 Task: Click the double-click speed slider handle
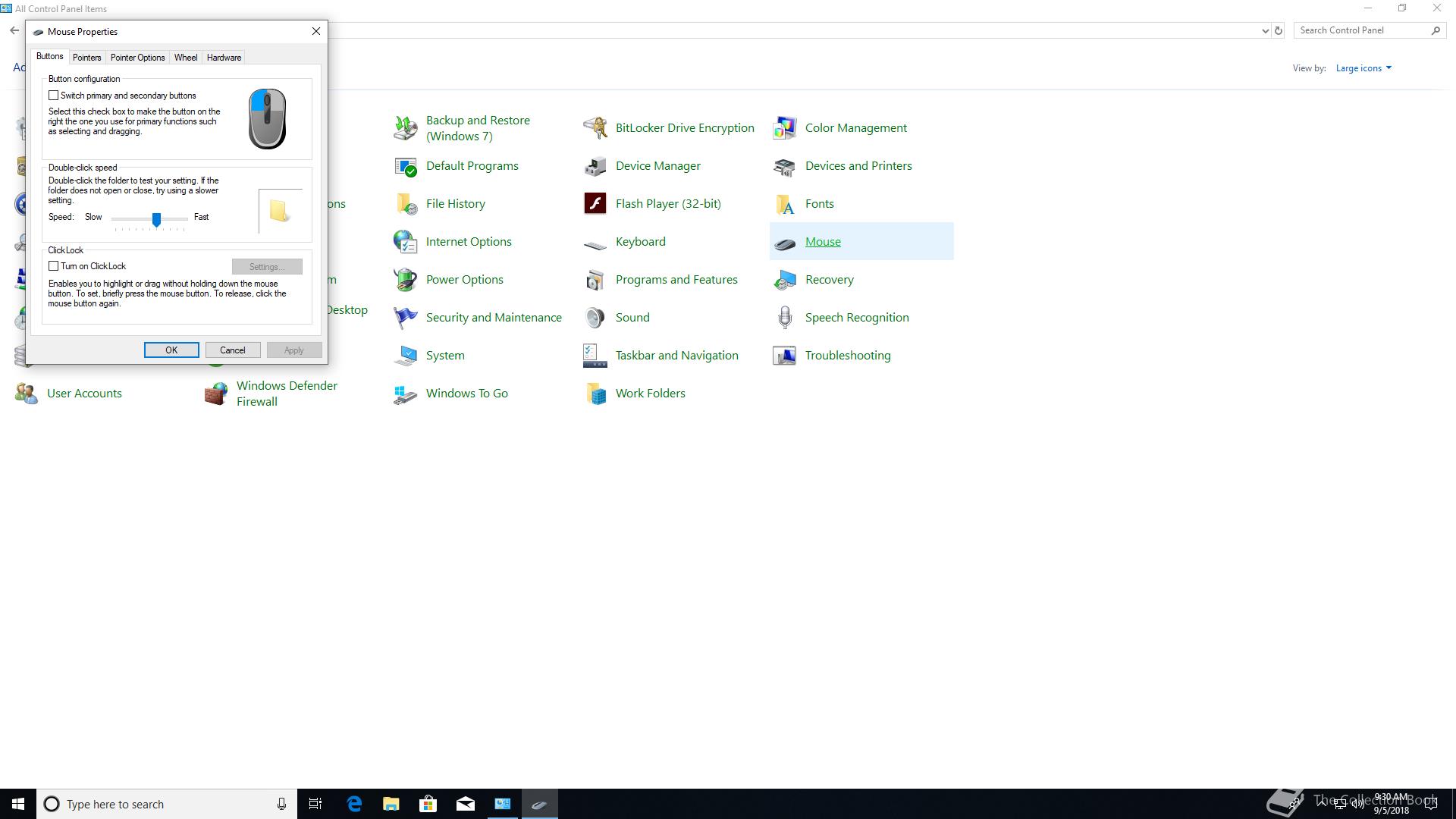coord(156,219)
